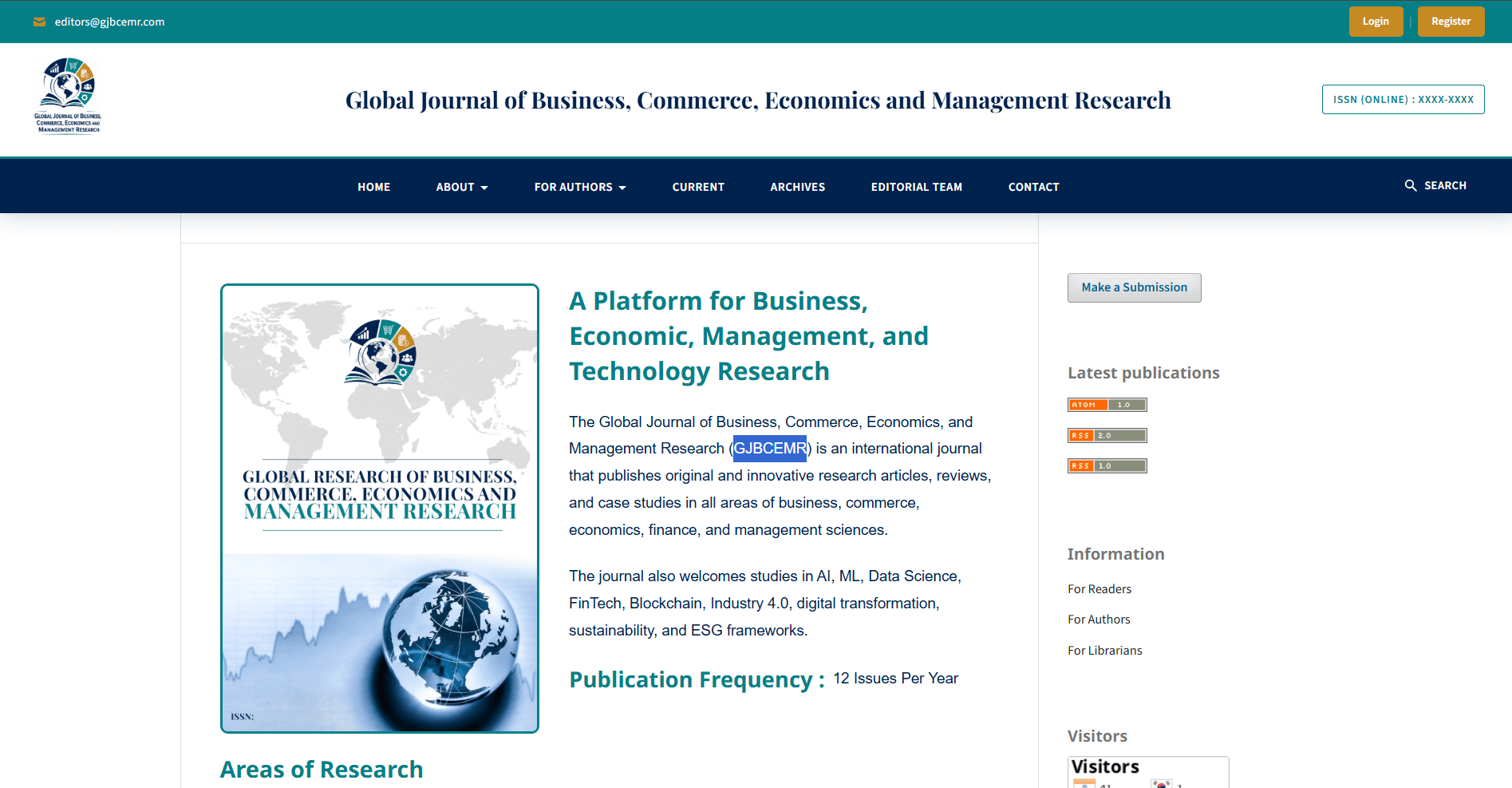Expand the For Authors dropdown menu

(580, 187)
